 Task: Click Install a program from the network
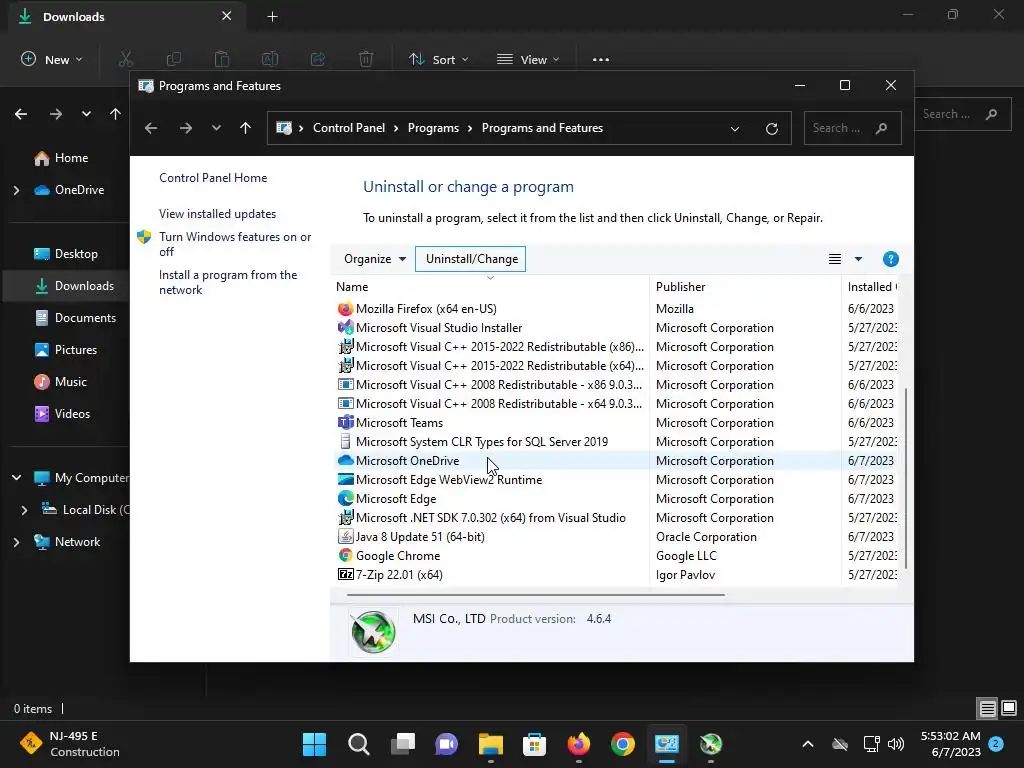pyautogui.click(x=228, y=282)
